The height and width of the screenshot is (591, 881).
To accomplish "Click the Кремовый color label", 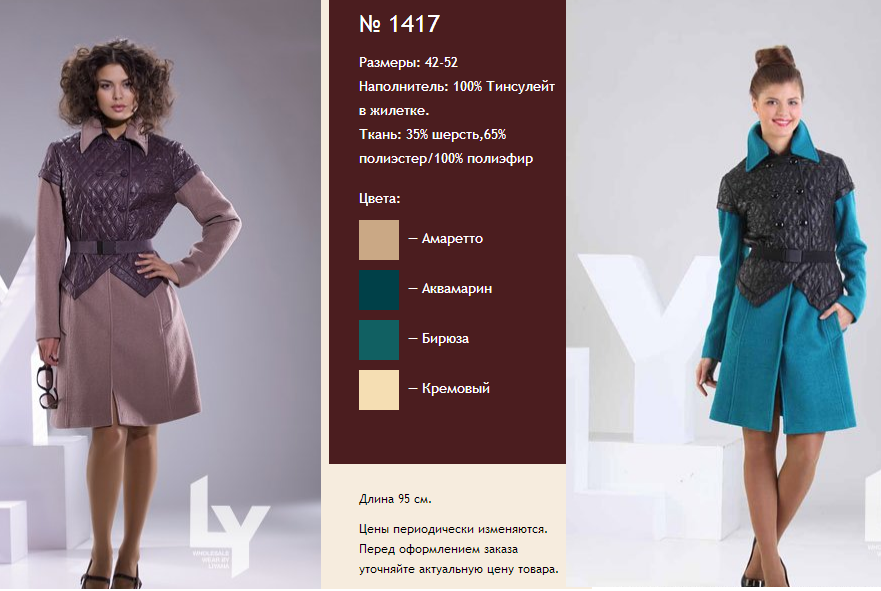I will tap(456, 388).
